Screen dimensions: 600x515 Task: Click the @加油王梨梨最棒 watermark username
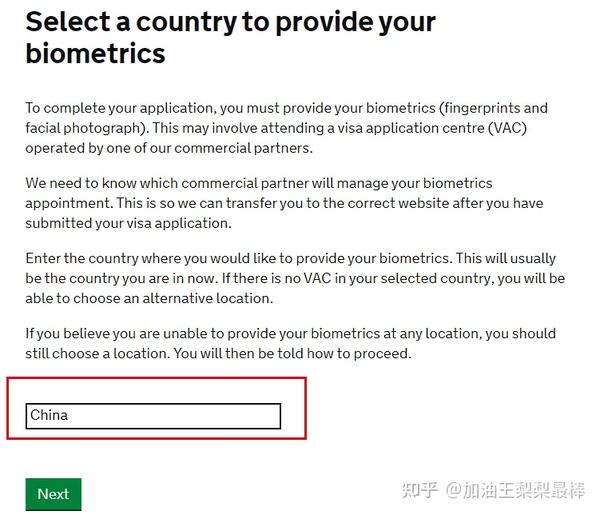514,490
